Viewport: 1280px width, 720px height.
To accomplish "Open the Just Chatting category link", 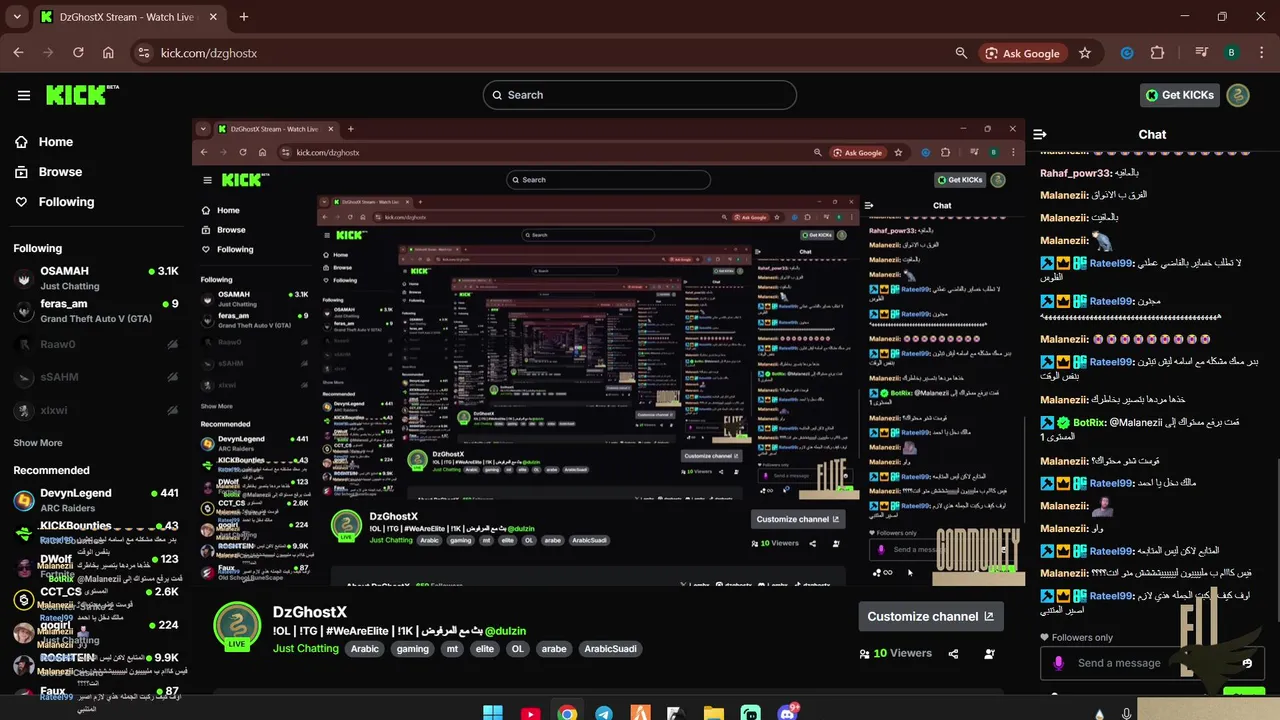I will (306, 649).
